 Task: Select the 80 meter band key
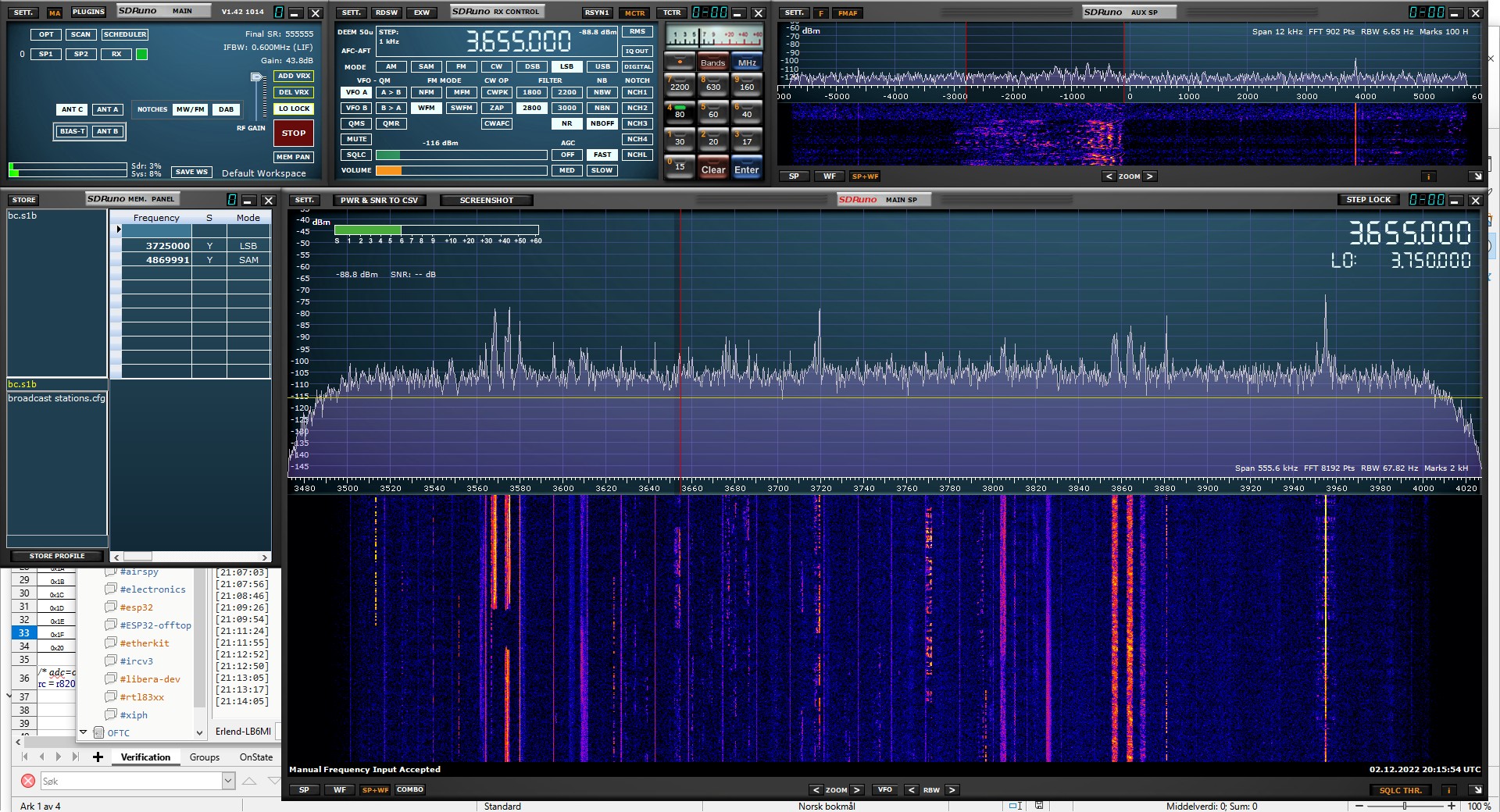[680, 112]
